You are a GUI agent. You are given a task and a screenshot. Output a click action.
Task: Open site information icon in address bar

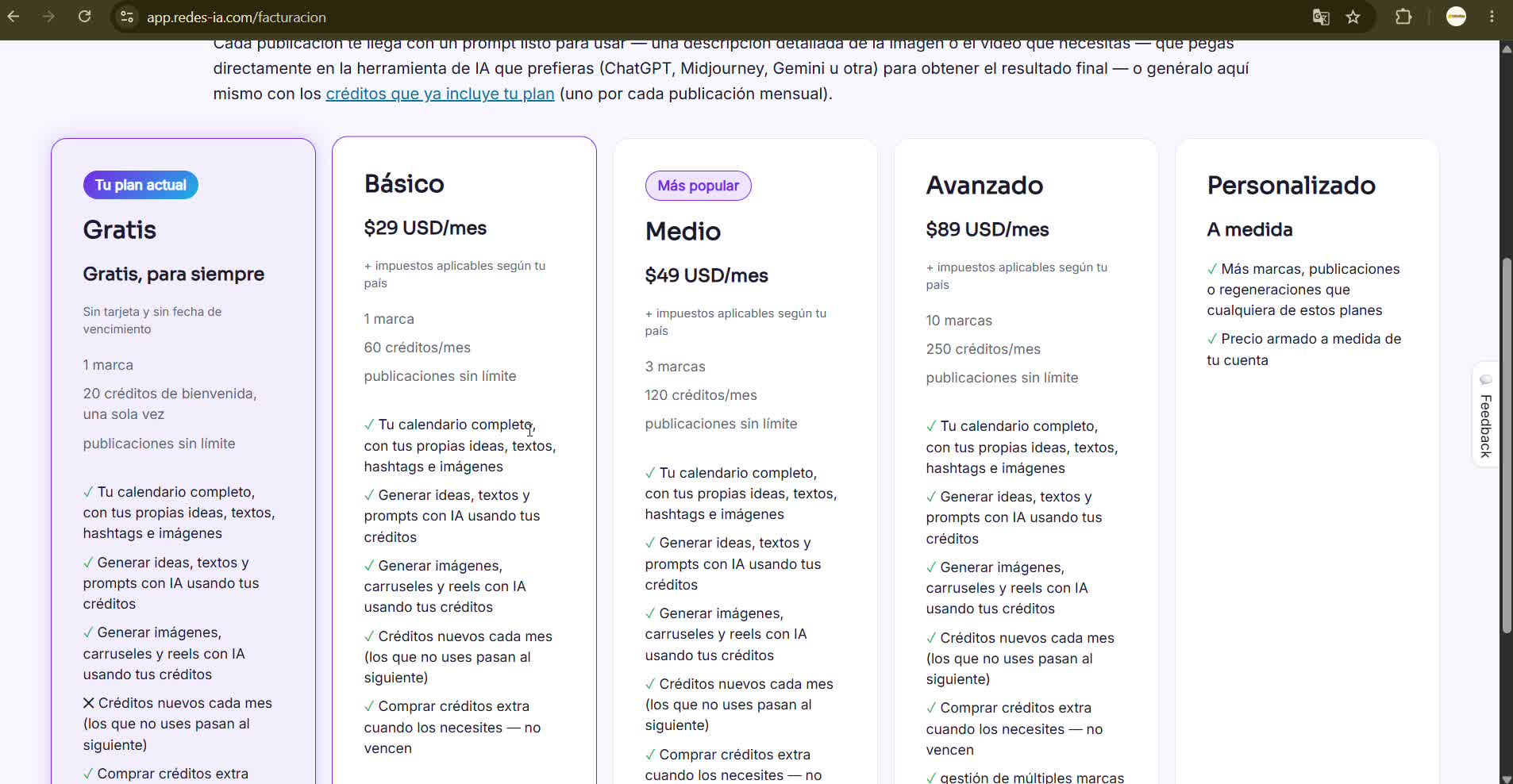tap(127, 17)
